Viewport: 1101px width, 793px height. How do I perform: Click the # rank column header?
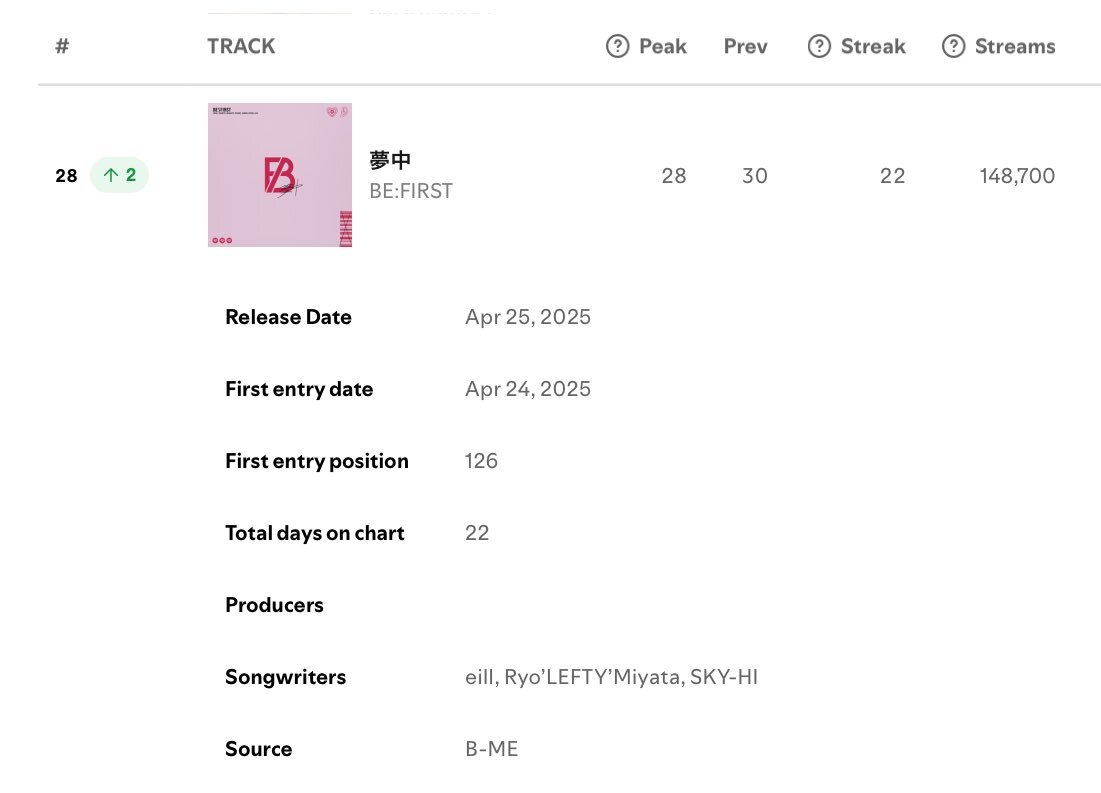62,46
